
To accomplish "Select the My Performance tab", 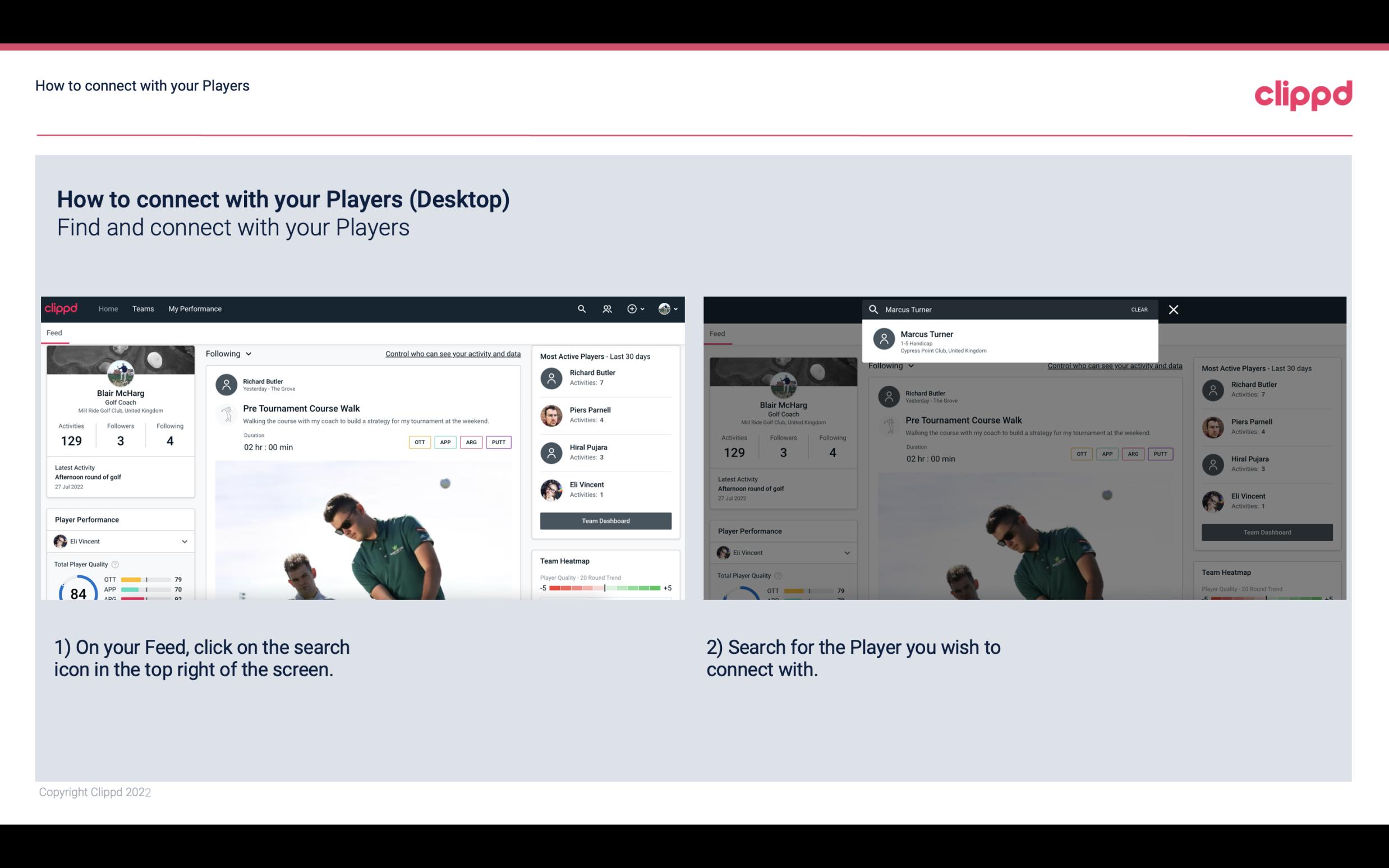I will coord(195,308).
